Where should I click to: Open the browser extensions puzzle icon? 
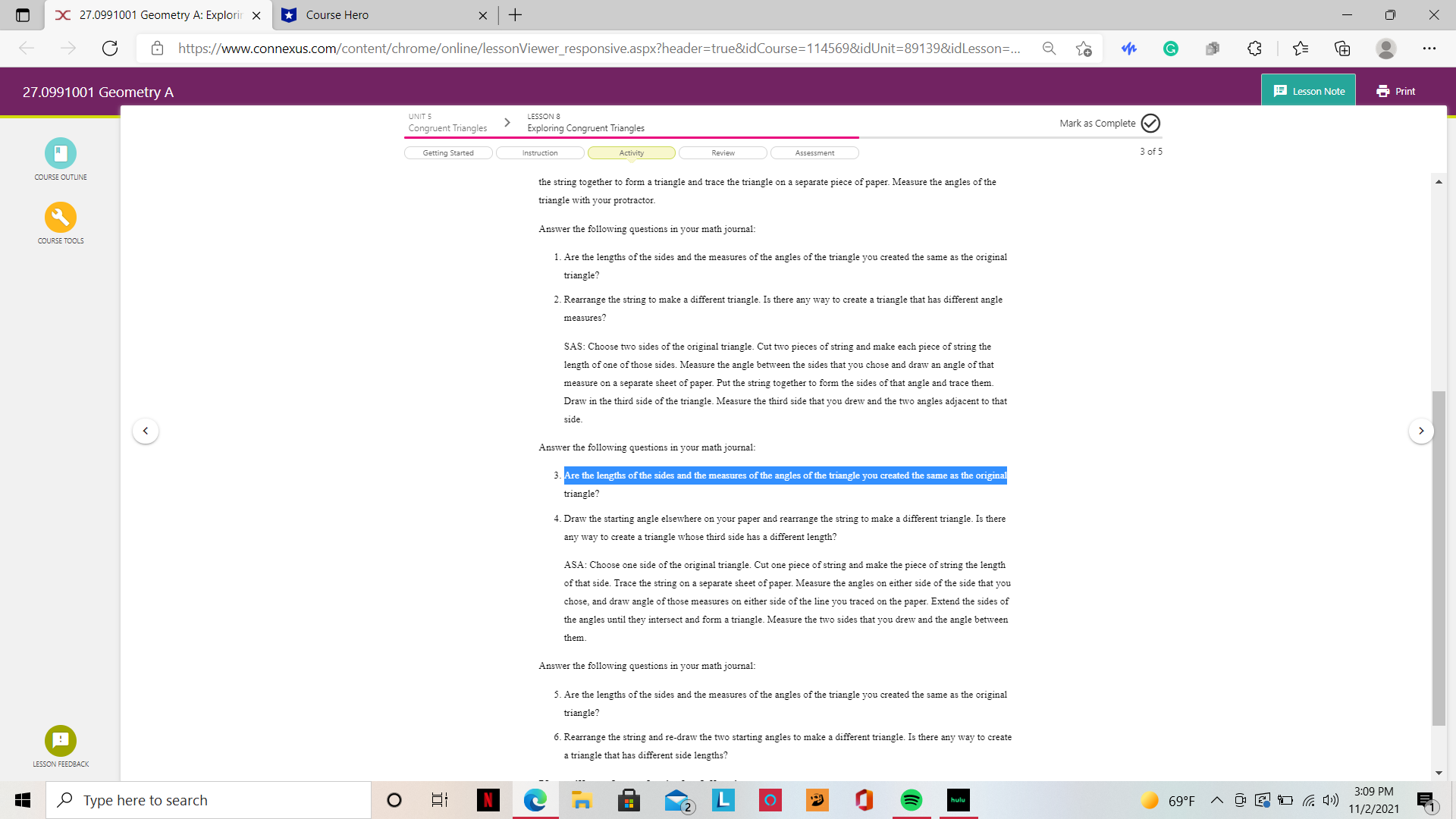1254,49
